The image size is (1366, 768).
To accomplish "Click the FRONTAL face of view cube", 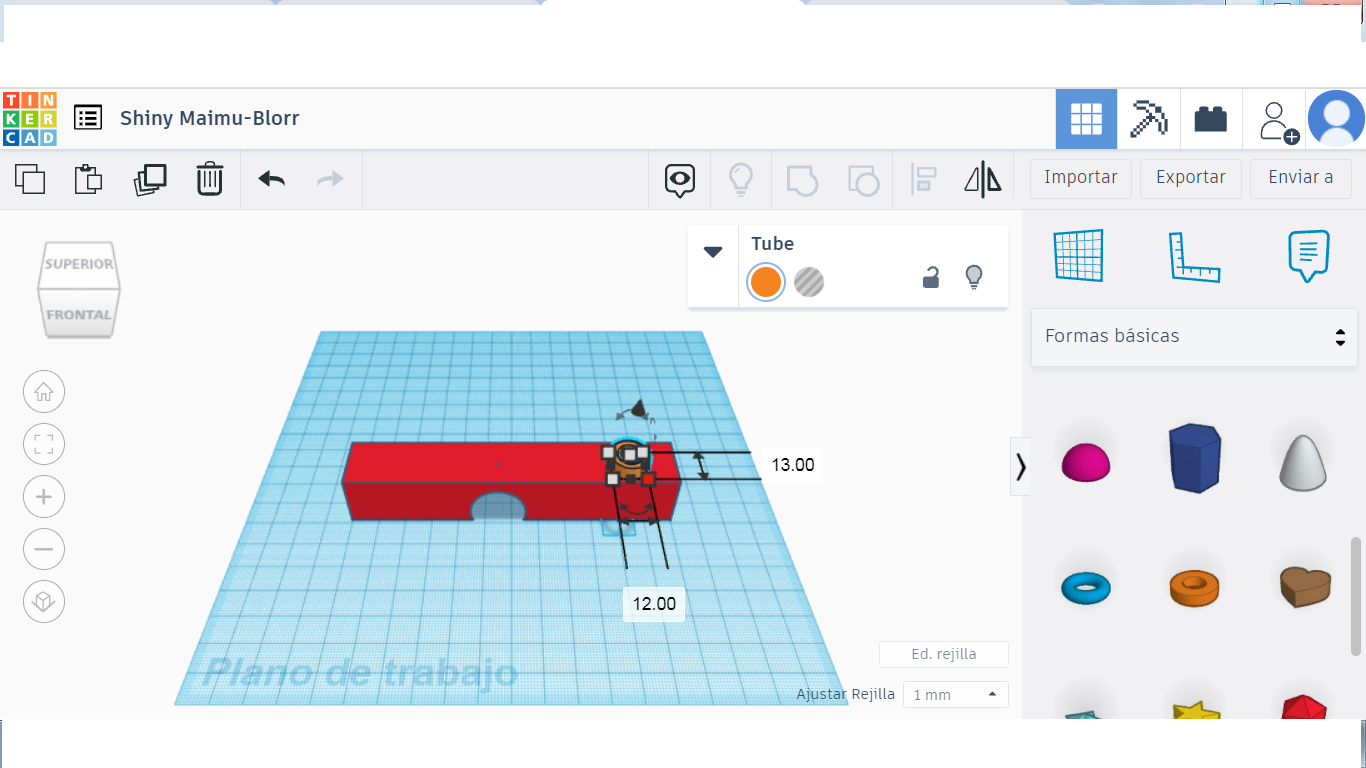I will point(79,315).
